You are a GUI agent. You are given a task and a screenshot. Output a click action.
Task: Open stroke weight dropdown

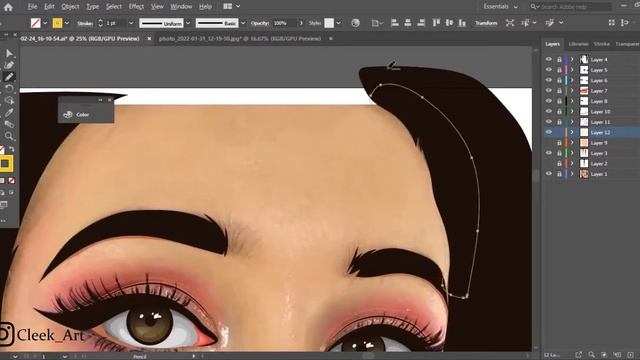click(131, 23)
